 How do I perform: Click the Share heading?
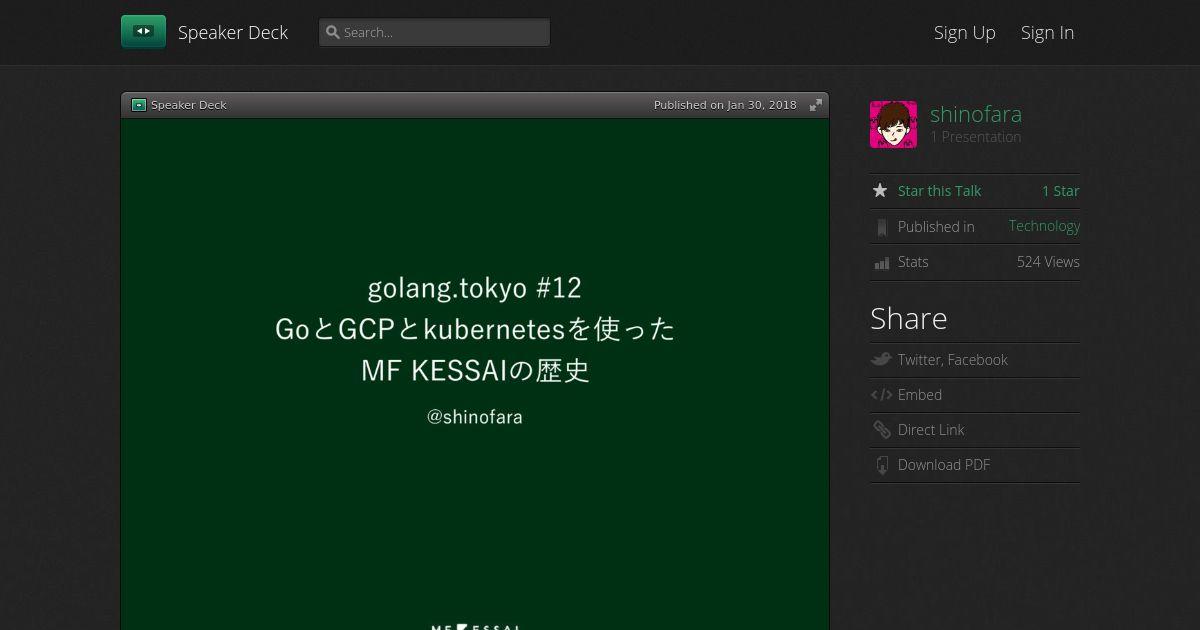pyautogui.click(x=908, y=318)
